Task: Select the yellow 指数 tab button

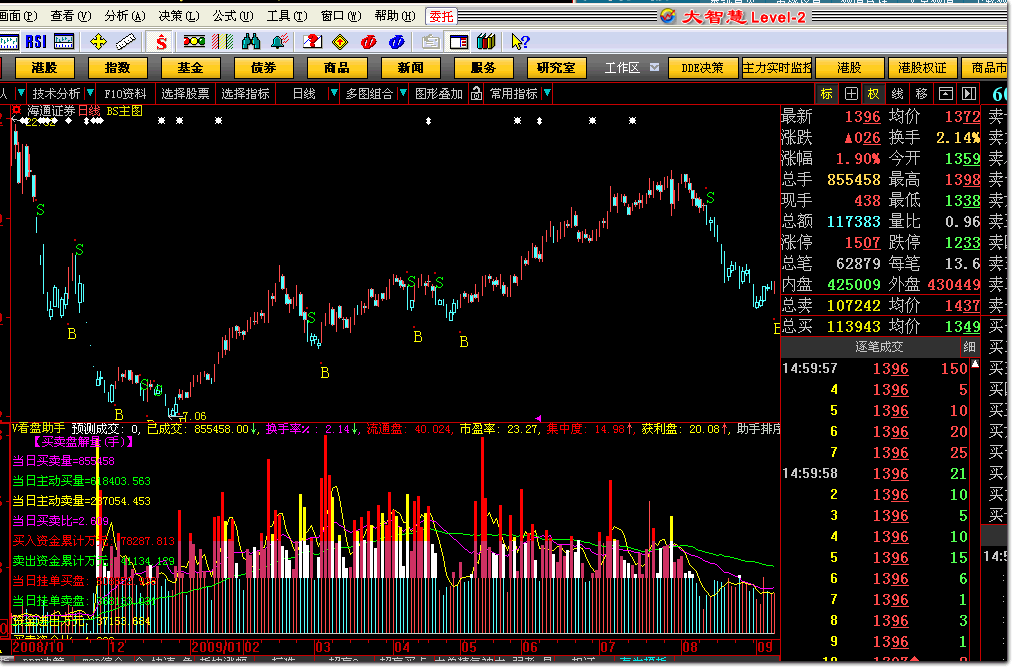Action: (x=117, y=68)
